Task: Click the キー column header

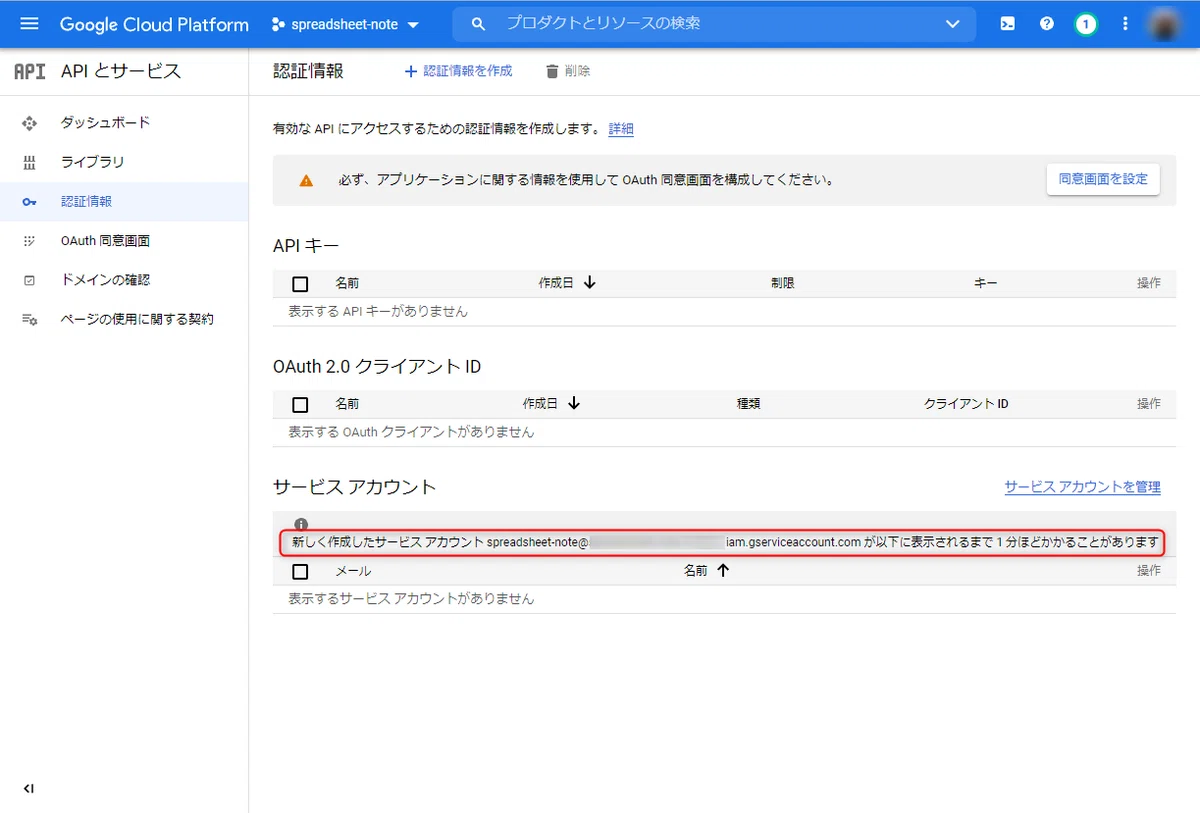Action: coord(985,284)
